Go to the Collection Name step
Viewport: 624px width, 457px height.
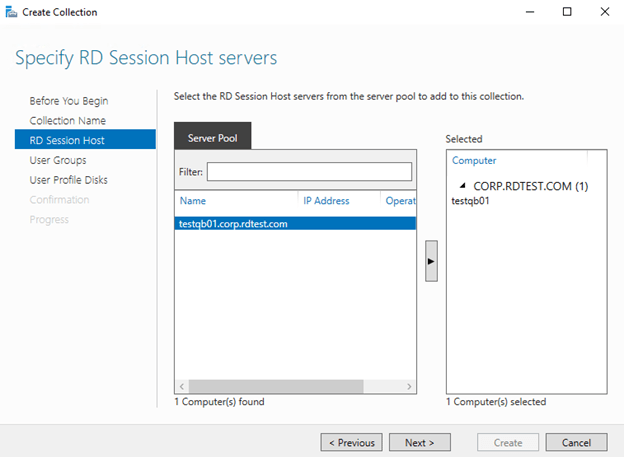coord(67,121)
